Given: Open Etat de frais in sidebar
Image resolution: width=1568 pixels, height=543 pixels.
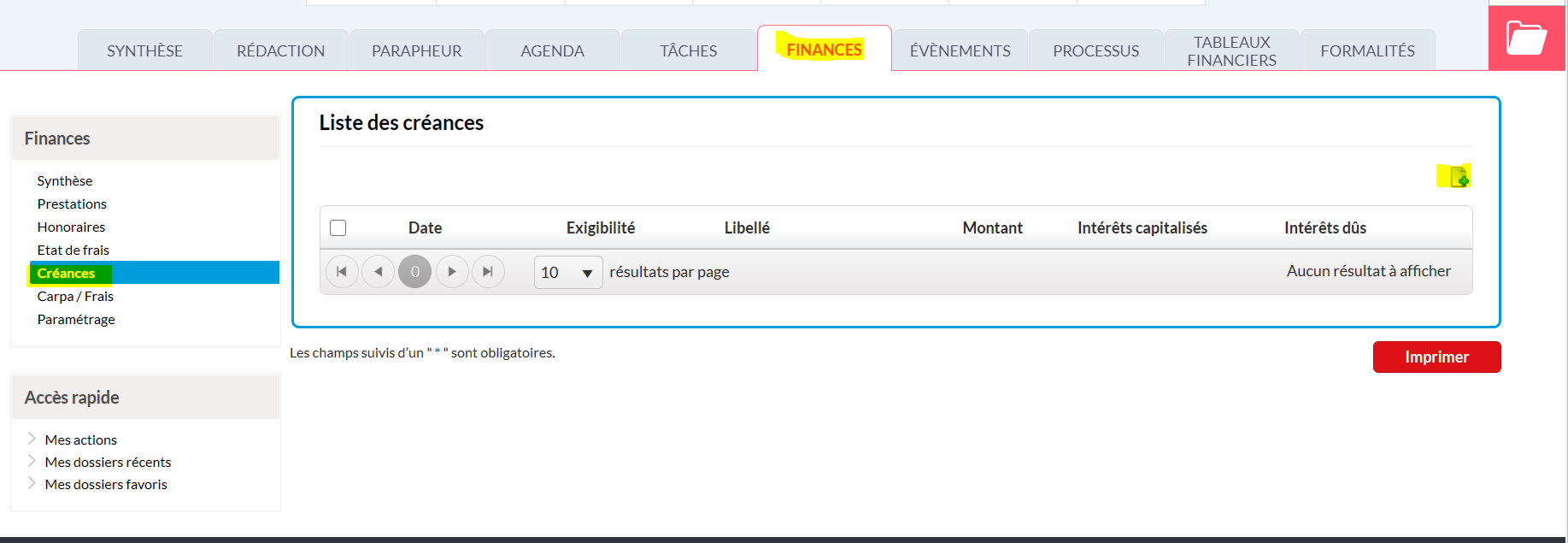Looking at the screenshot, I should pos(73,250).
